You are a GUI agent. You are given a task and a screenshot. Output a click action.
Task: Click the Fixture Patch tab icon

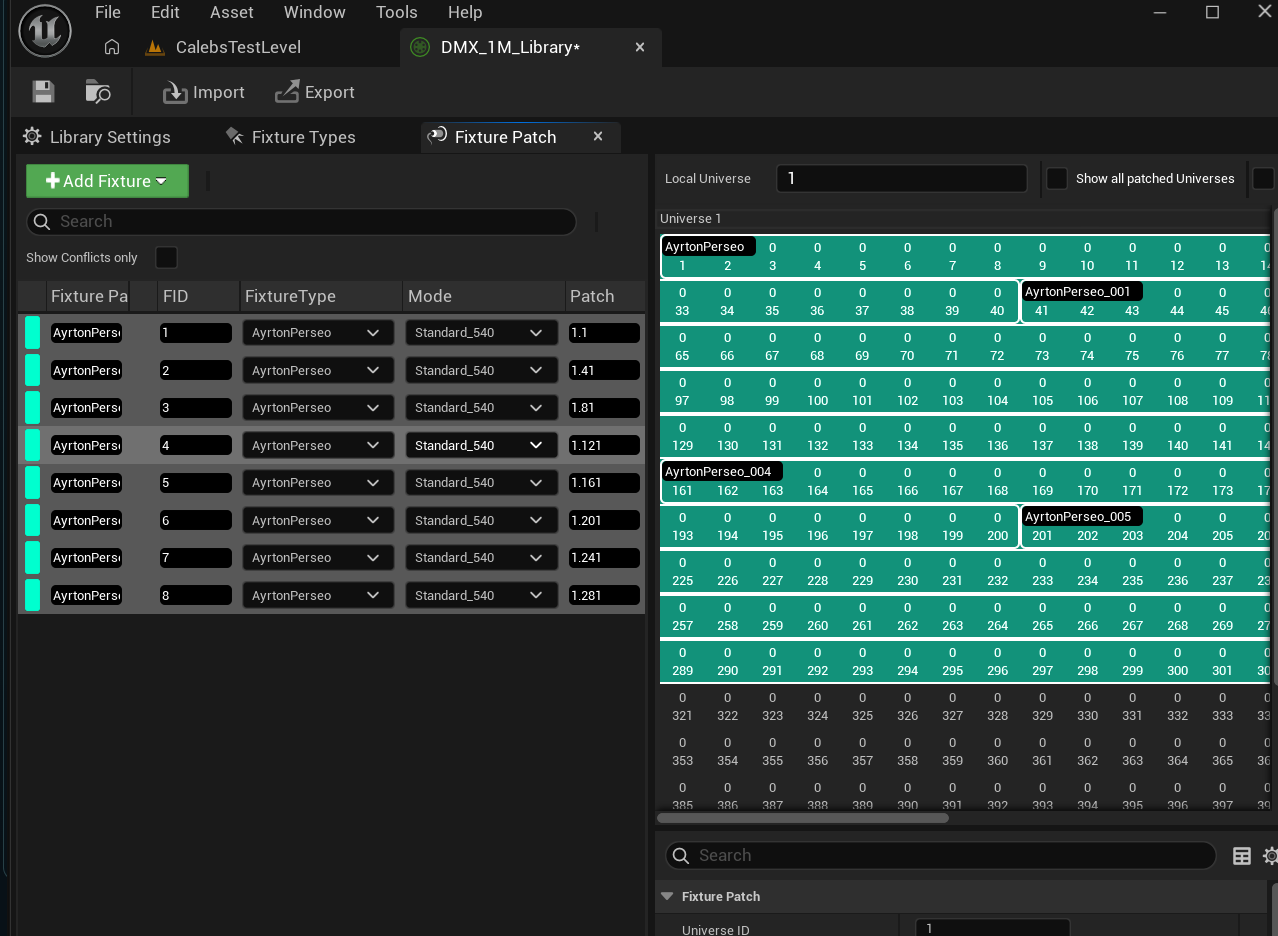point(437,136)
